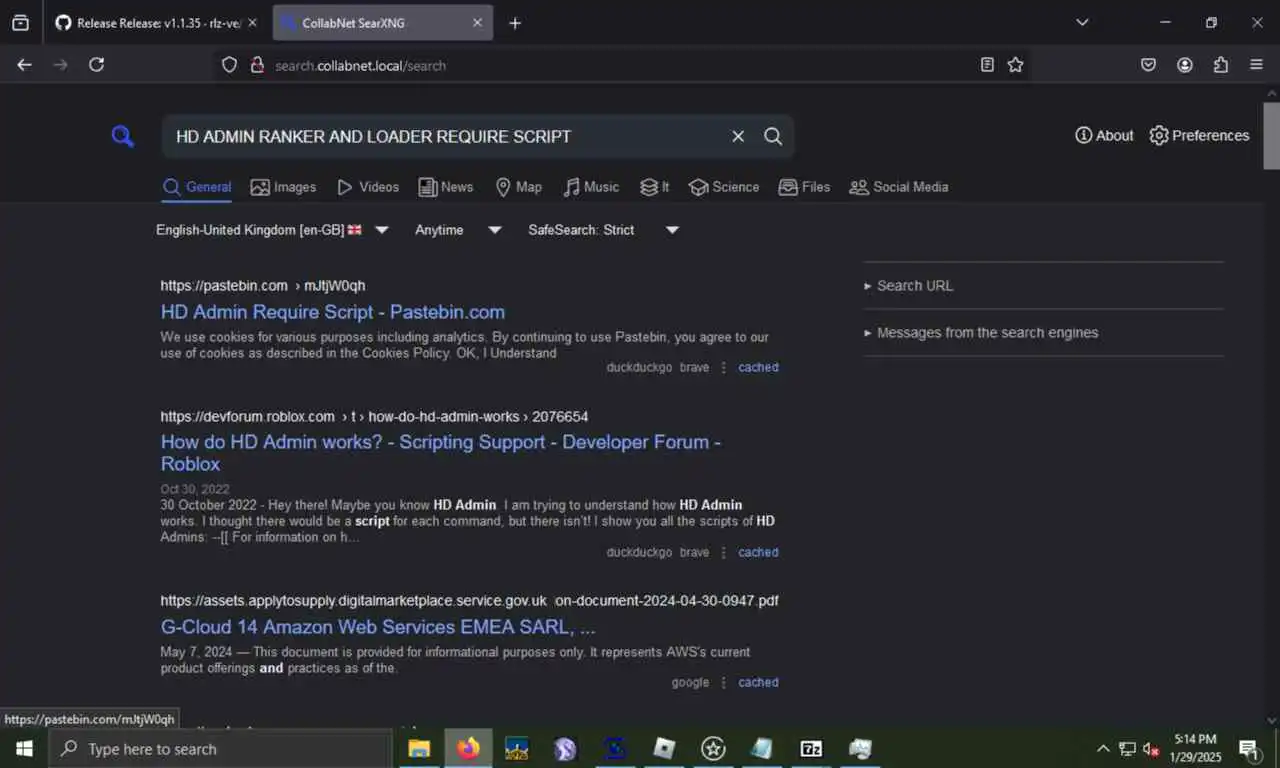Open the Pocket save icon
The image size is (1280, 768).
click(x=1149, y=65)
